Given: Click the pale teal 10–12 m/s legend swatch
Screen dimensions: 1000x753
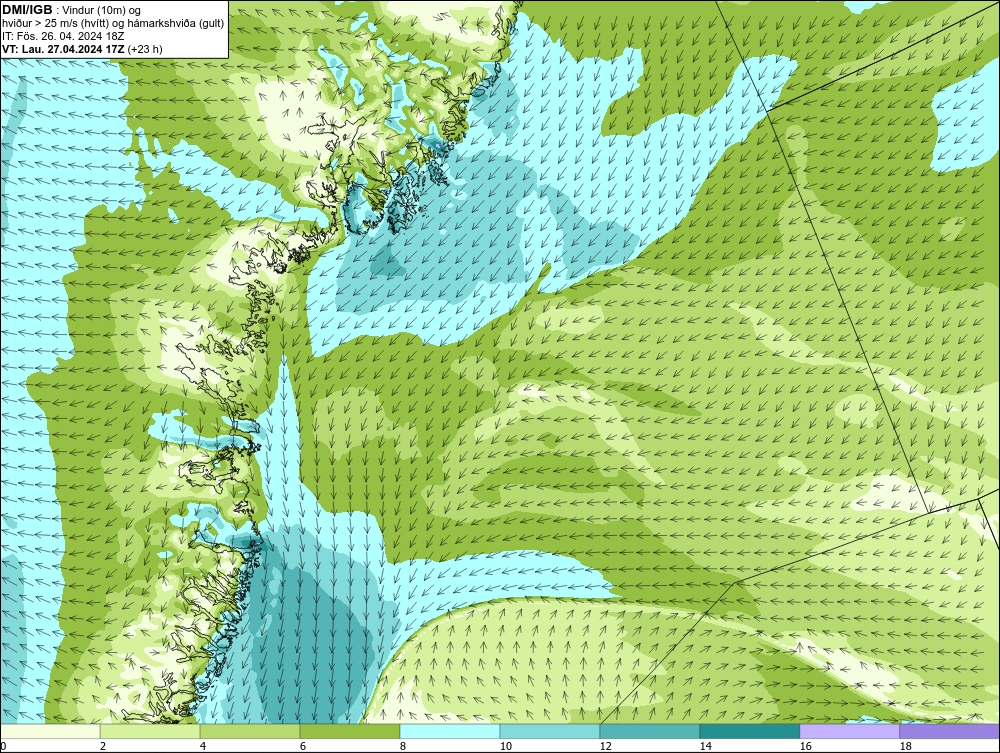Looking at the screenshot, I should click(x=550, y=731).
